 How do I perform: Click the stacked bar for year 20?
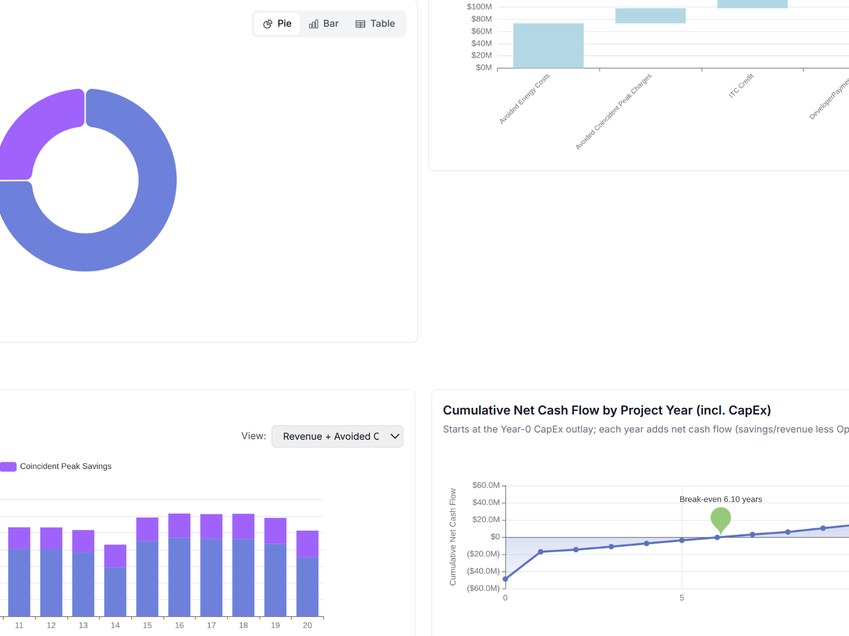(x=308, y=574)
